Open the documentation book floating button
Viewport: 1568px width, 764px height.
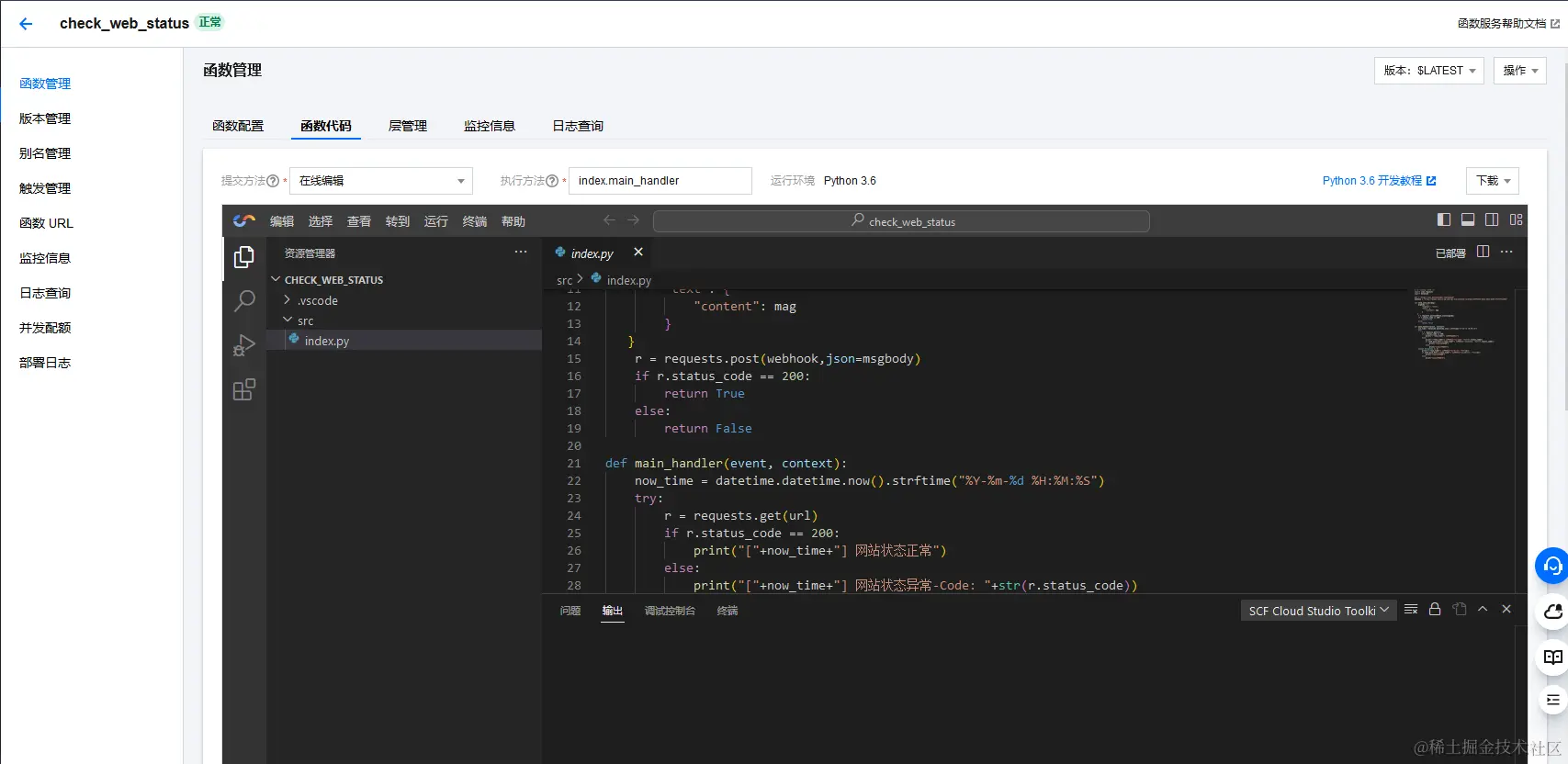1552,657
